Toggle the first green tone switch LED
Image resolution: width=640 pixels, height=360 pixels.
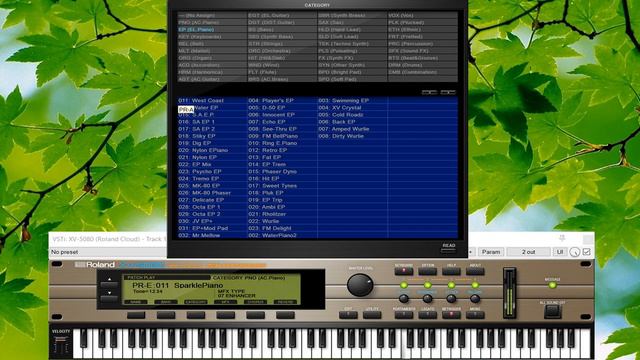point(404,285)
